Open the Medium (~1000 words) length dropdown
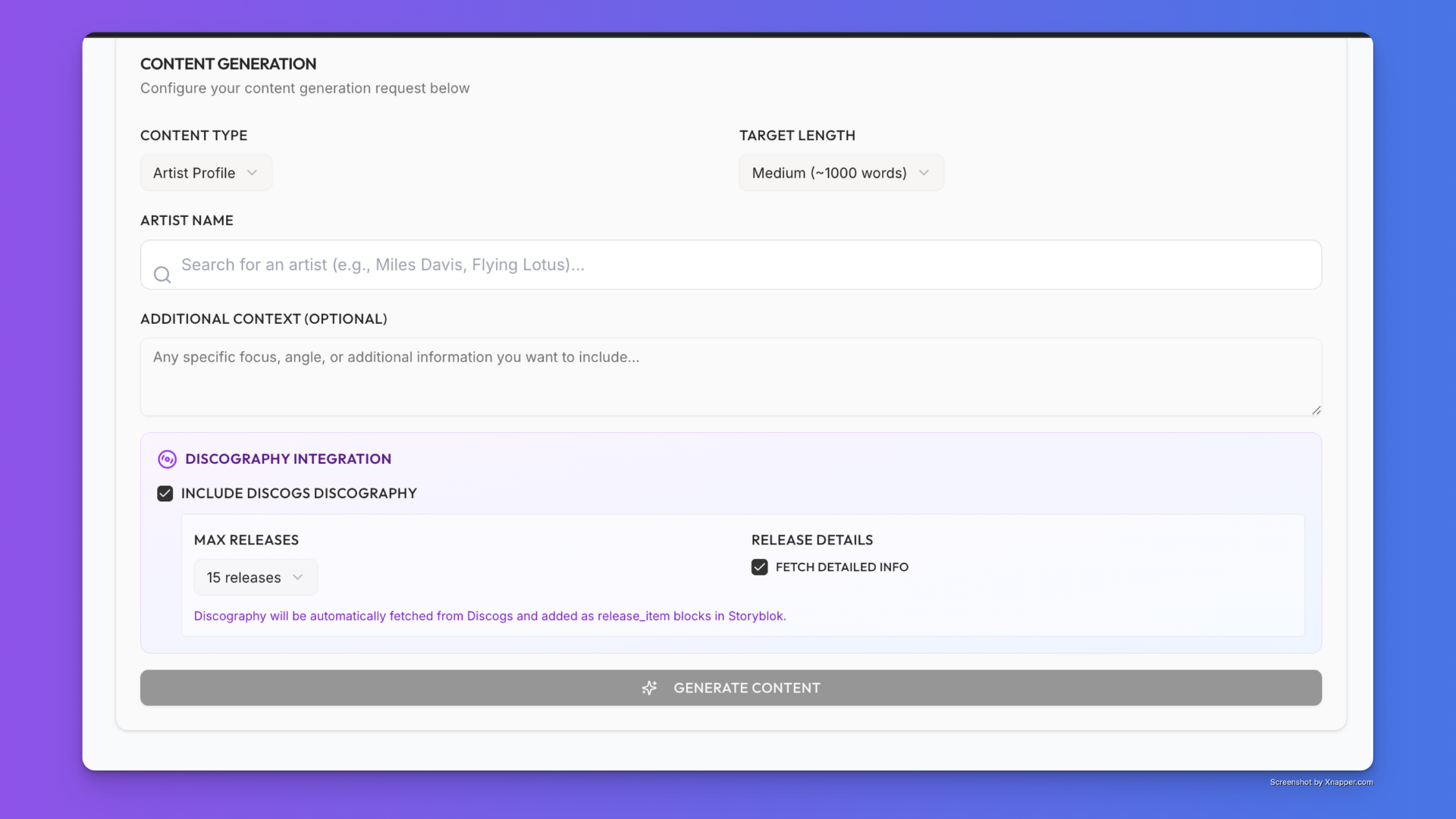 click(829, 173)
